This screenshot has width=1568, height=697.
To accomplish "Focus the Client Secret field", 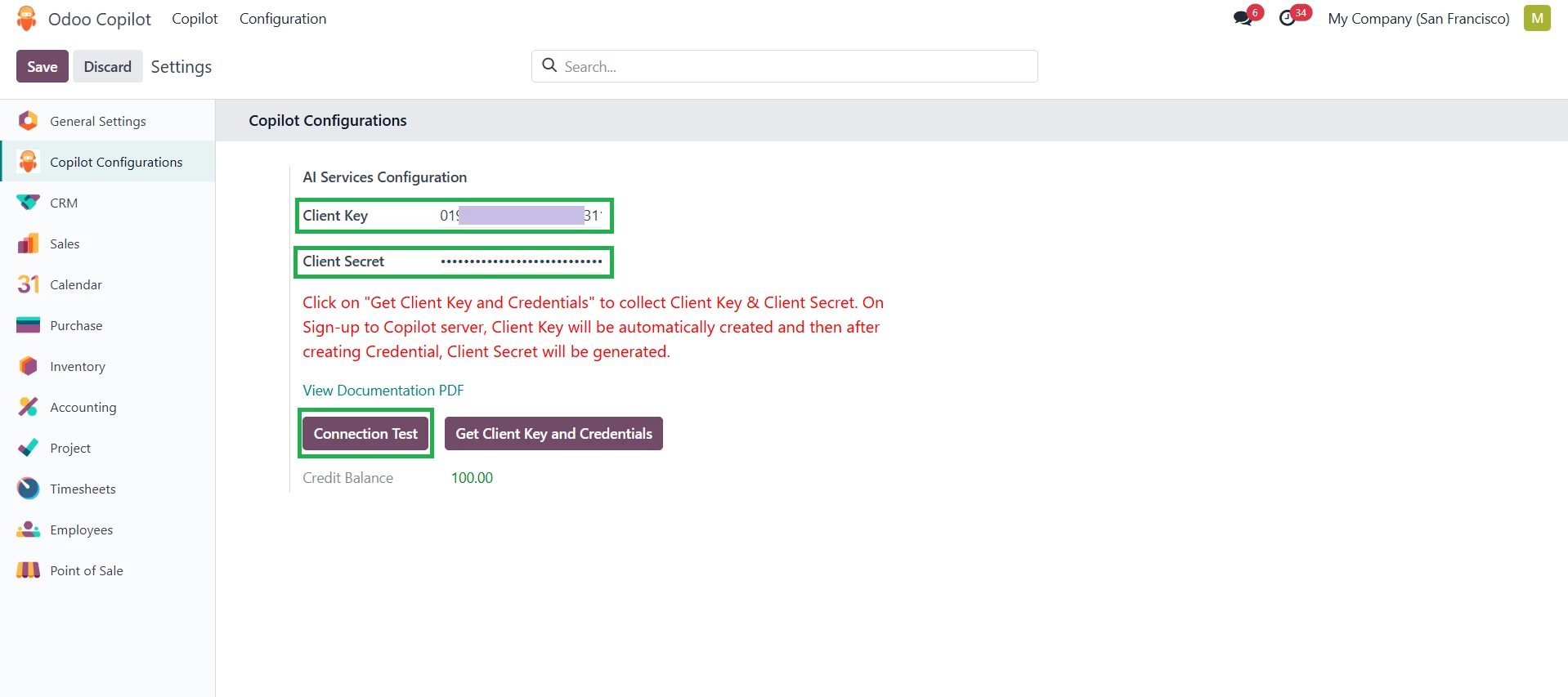I will coord(521,261).
